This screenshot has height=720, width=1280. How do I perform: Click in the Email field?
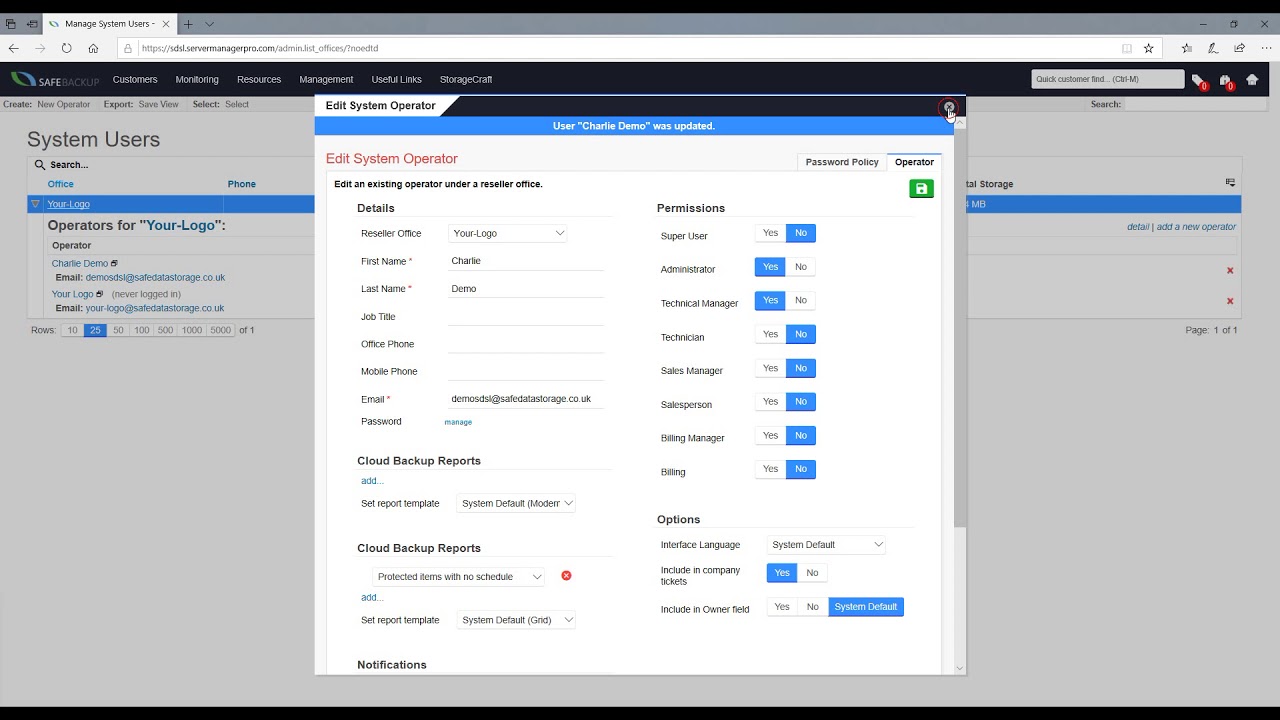point(526,398)
